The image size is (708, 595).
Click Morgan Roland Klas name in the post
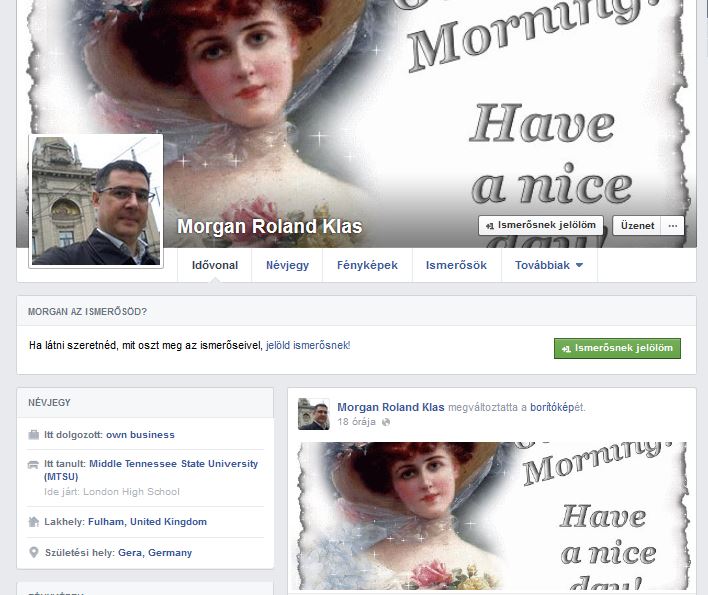[x=391, y=407]
